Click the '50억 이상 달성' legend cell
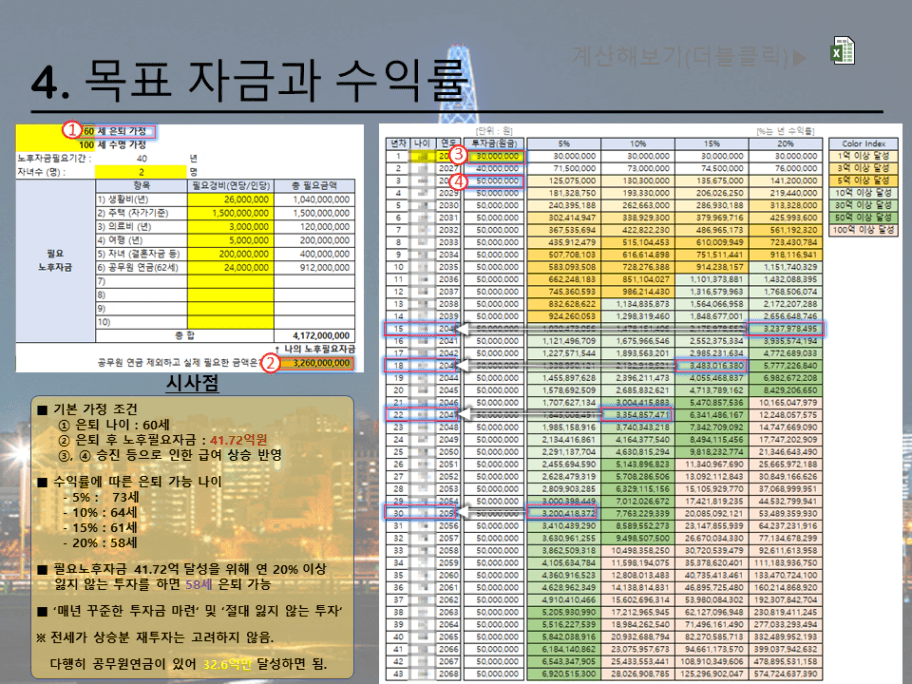The width and height of the screenshot is (912, 684). pyautogui.click(x=863, y=218)
